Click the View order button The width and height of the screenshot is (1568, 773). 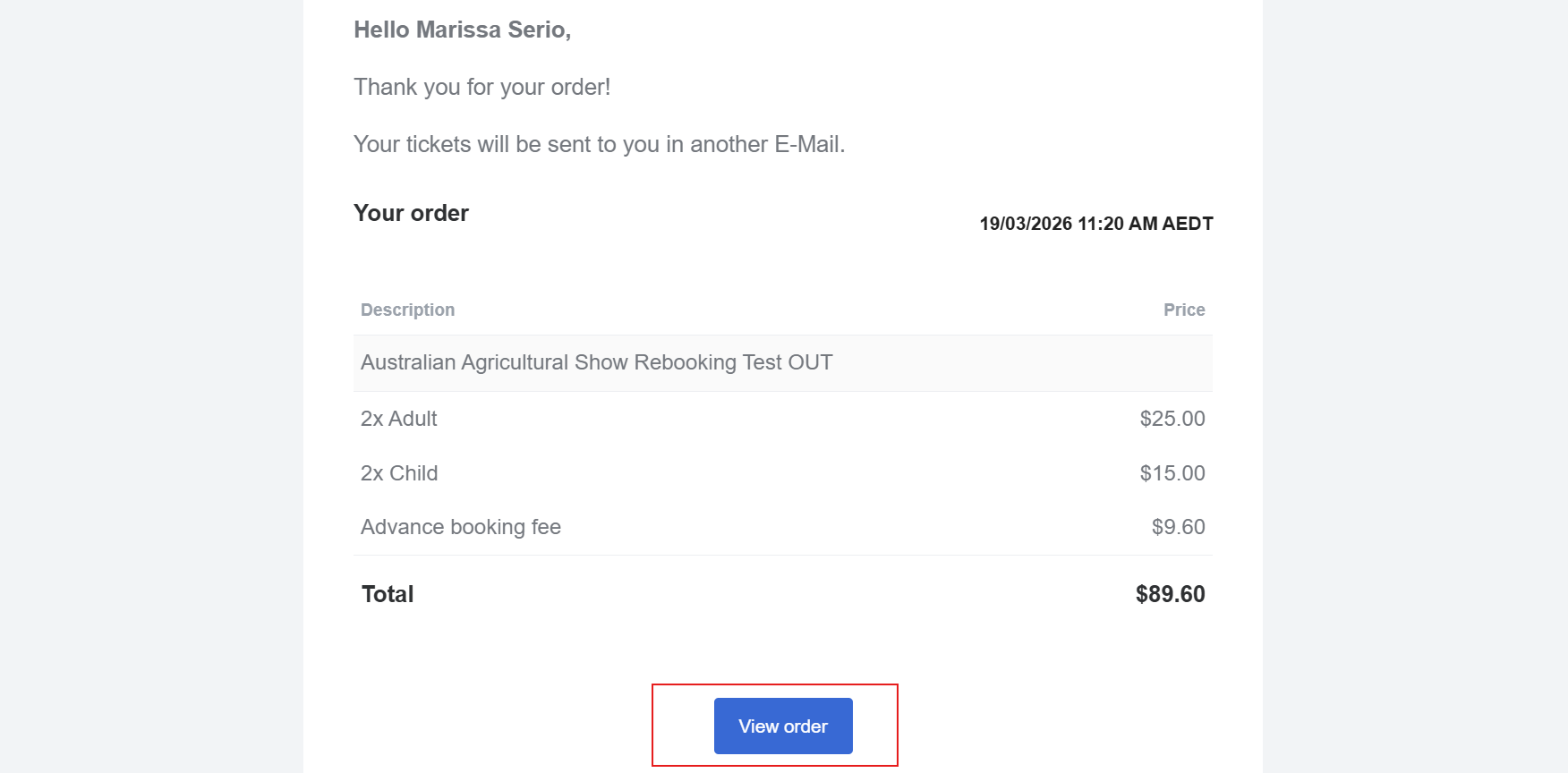783,726
